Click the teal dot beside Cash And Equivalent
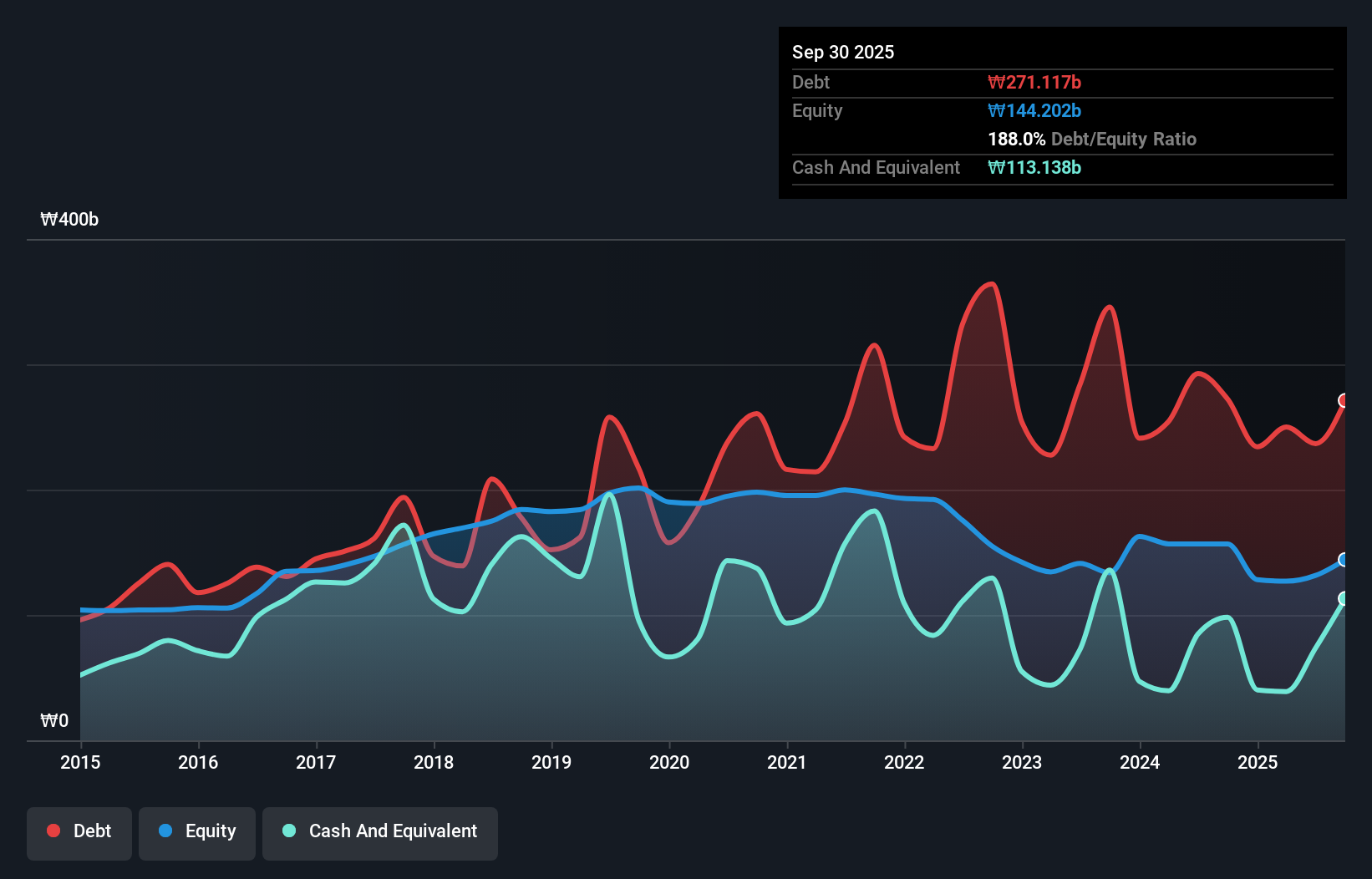 click(287, 831)
